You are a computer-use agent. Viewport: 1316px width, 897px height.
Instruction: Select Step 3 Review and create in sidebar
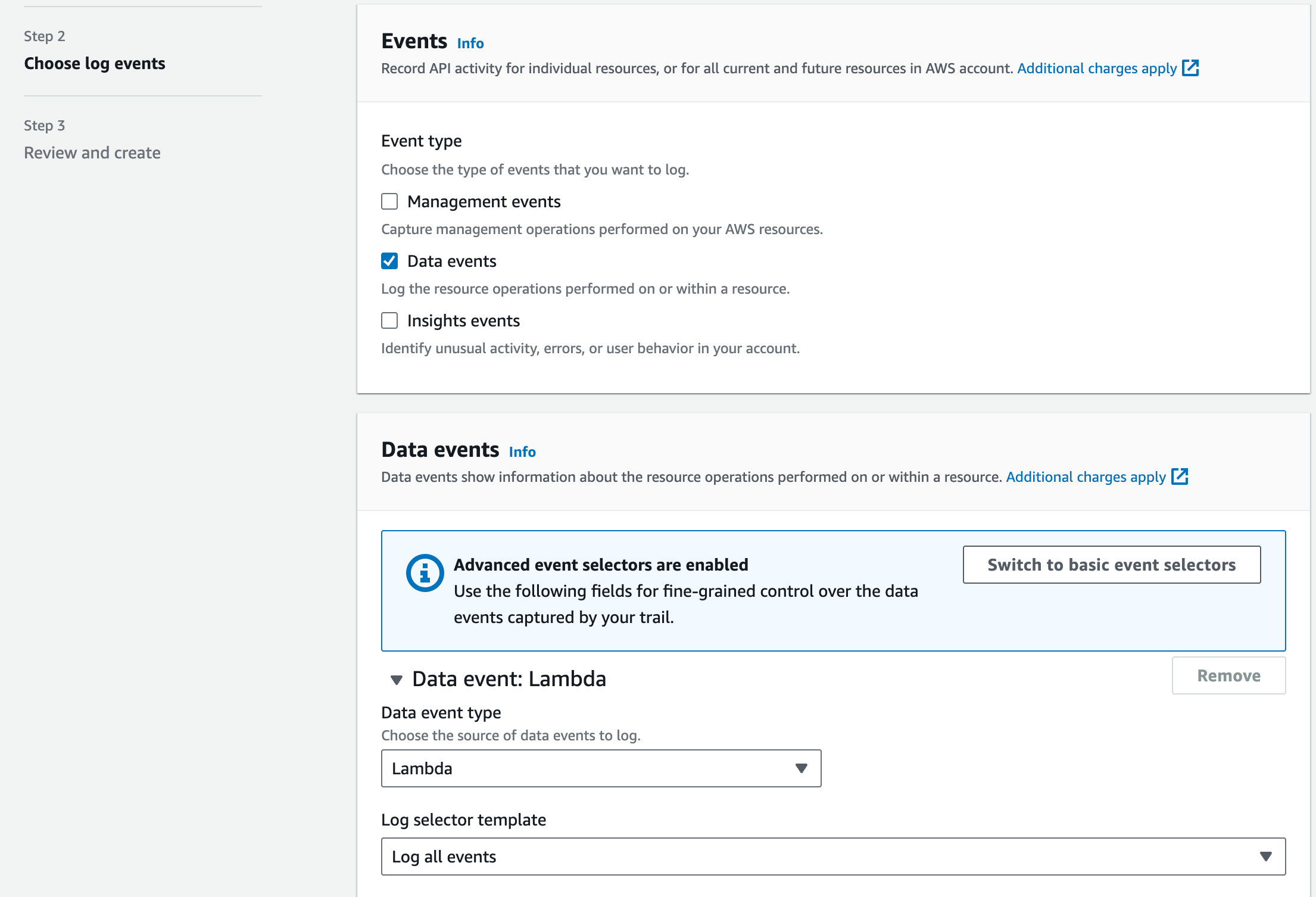tap(92, 152)
